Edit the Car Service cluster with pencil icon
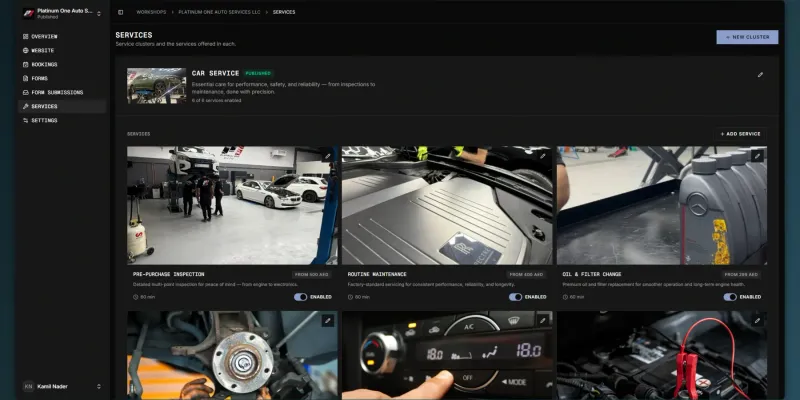800x400 pixels. click(x=760, y=74)
